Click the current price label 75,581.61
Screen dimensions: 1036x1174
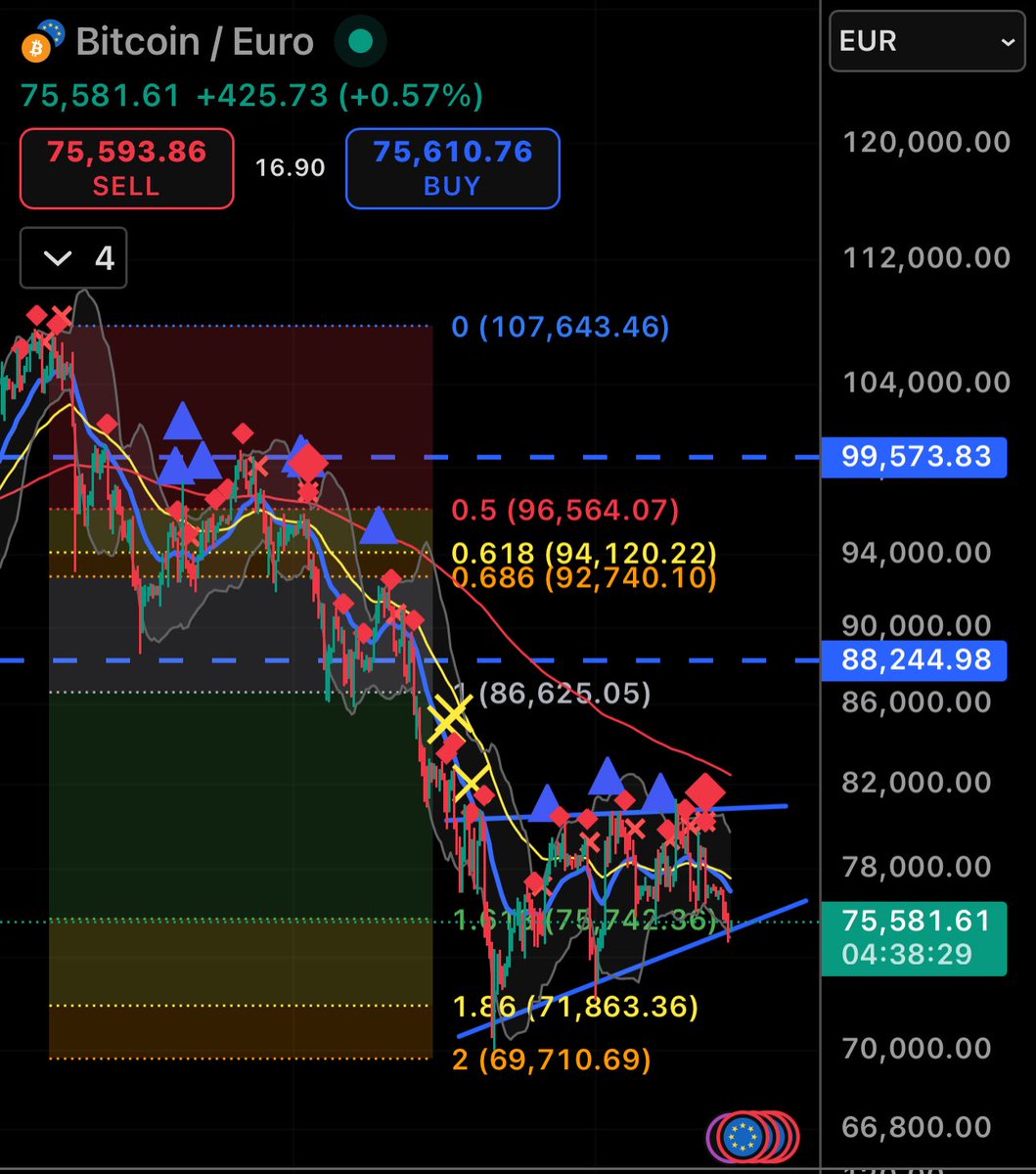point(915,936)
